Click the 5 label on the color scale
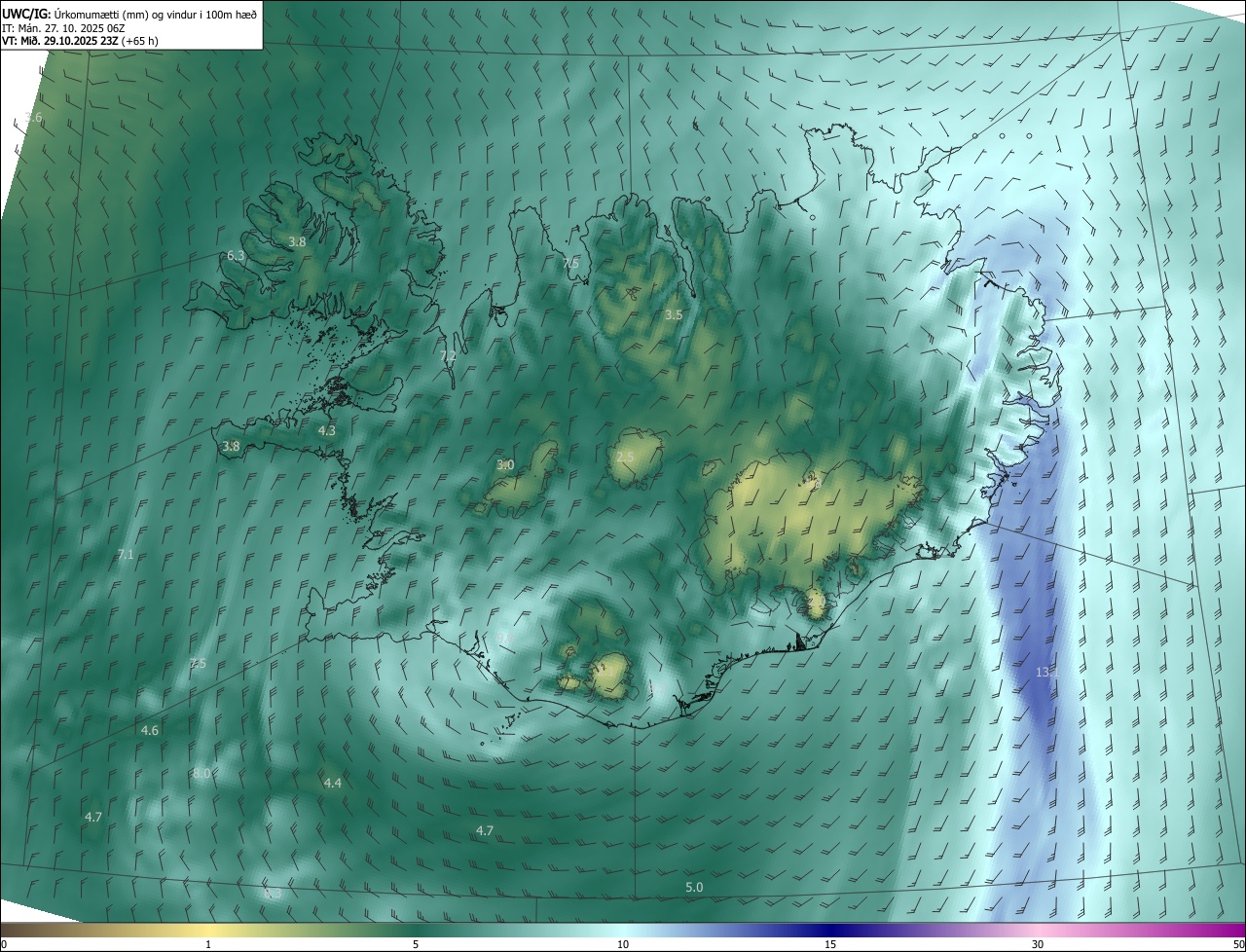This screenshot has height=952, width=1246. [416, 944]
